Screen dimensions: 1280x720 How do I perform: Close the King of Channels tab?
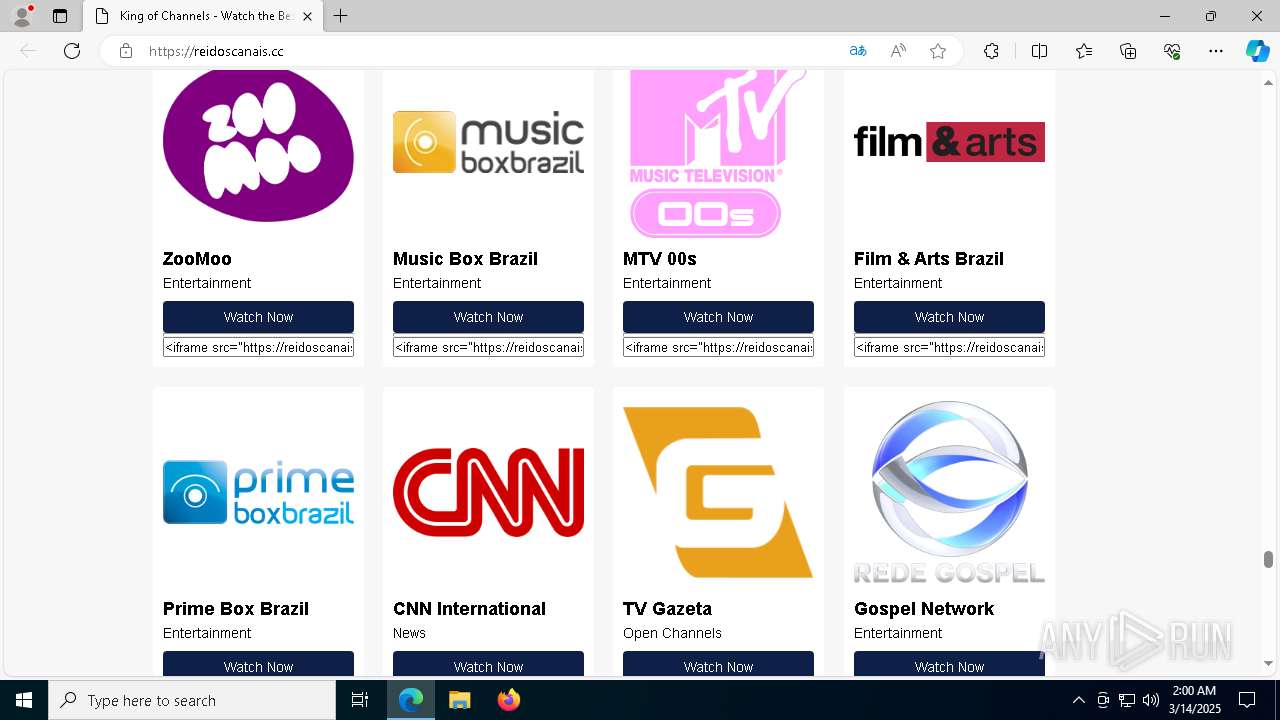(307, 16)
